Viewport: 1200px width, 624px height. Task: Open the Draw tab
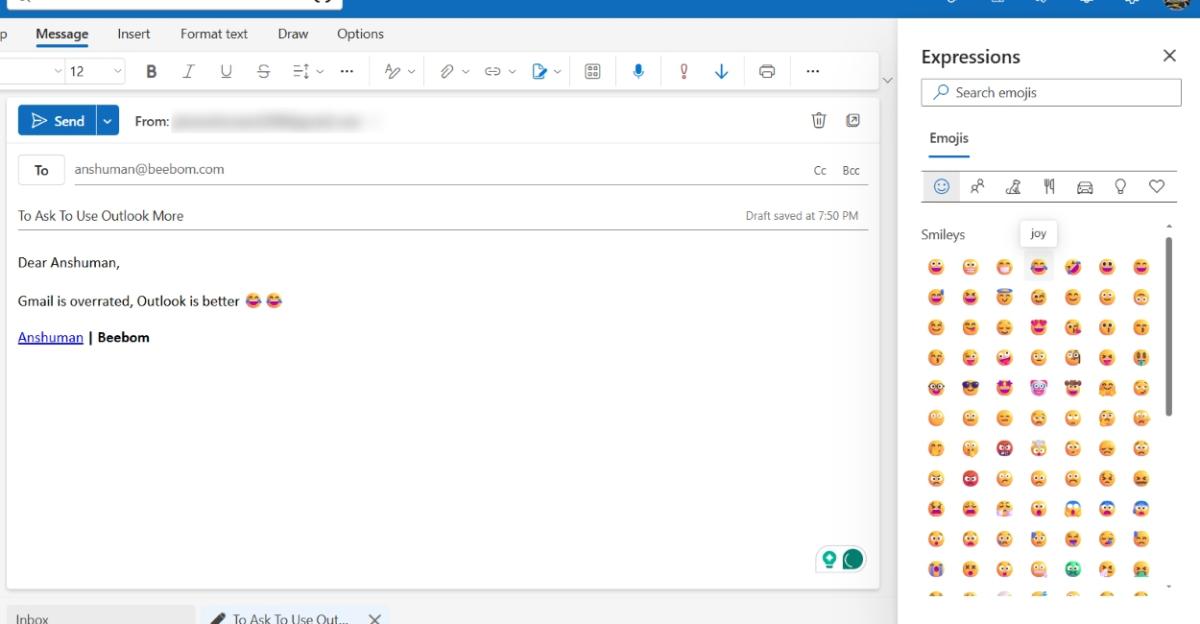tap(293, 34)
